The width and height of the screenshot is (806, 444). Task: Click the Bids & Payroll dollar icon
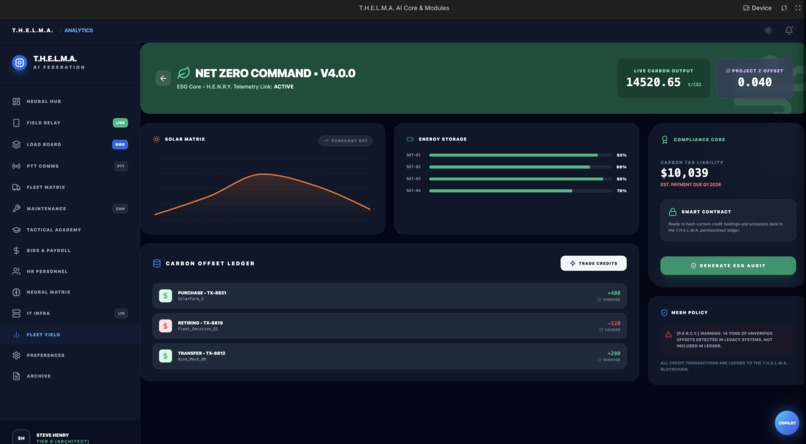coord(16,250)
